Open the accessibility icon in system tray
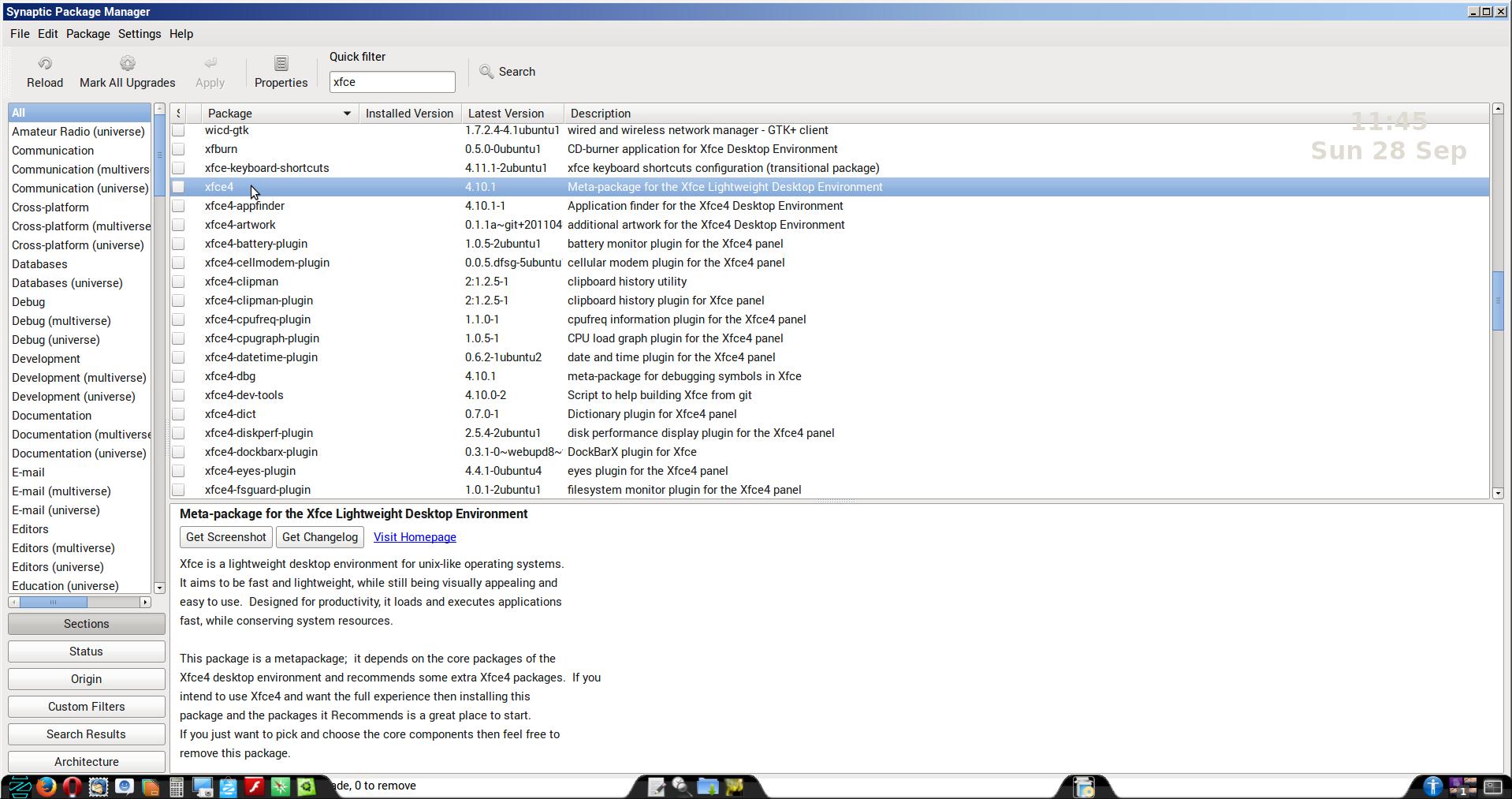Viewport: 1512px width, 799px height. click(x=1433, y=786)
